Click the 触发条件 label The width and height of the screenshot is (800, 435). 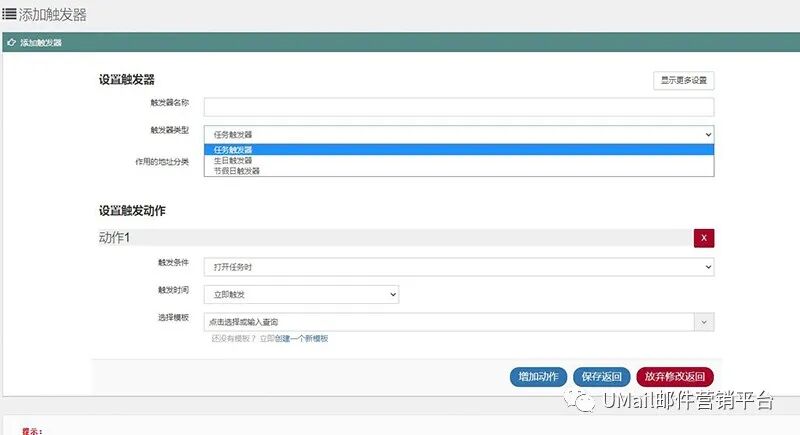click(173, 263)
